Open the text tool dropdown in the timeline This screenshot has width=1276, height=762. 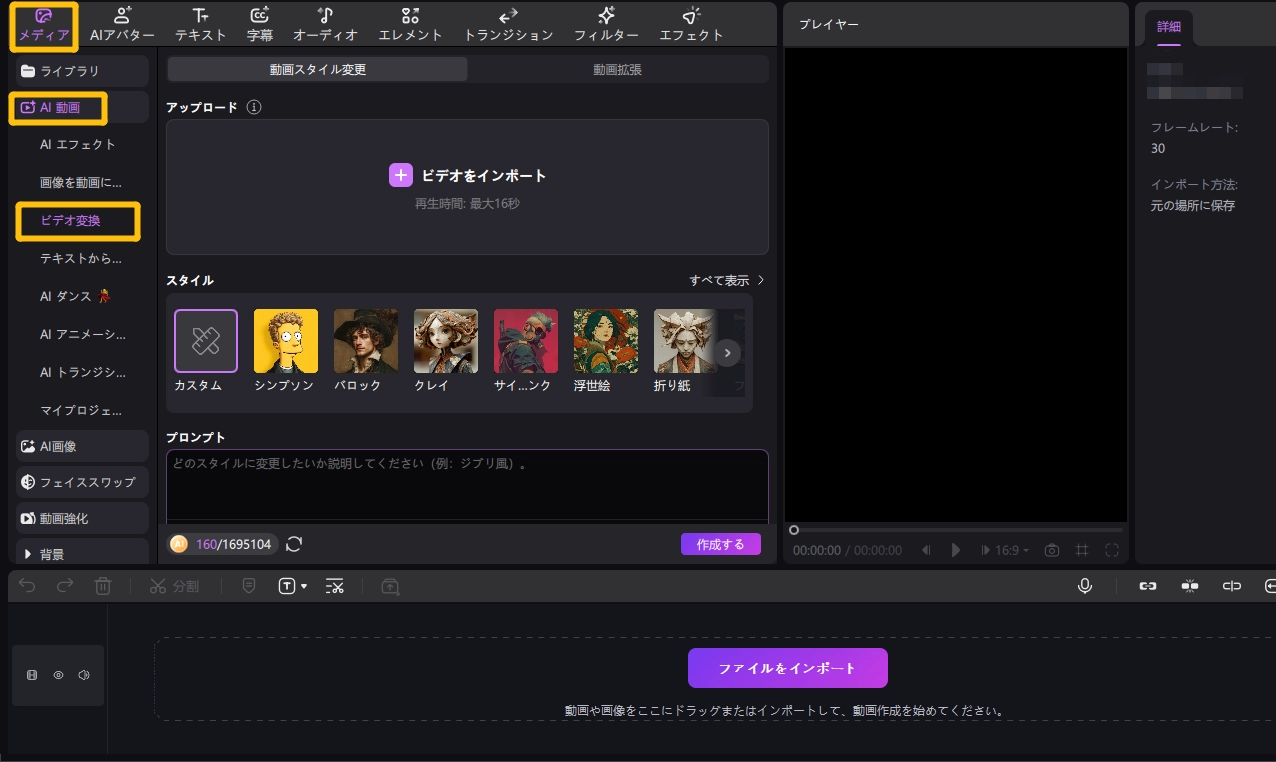click(x=290, y=586)
